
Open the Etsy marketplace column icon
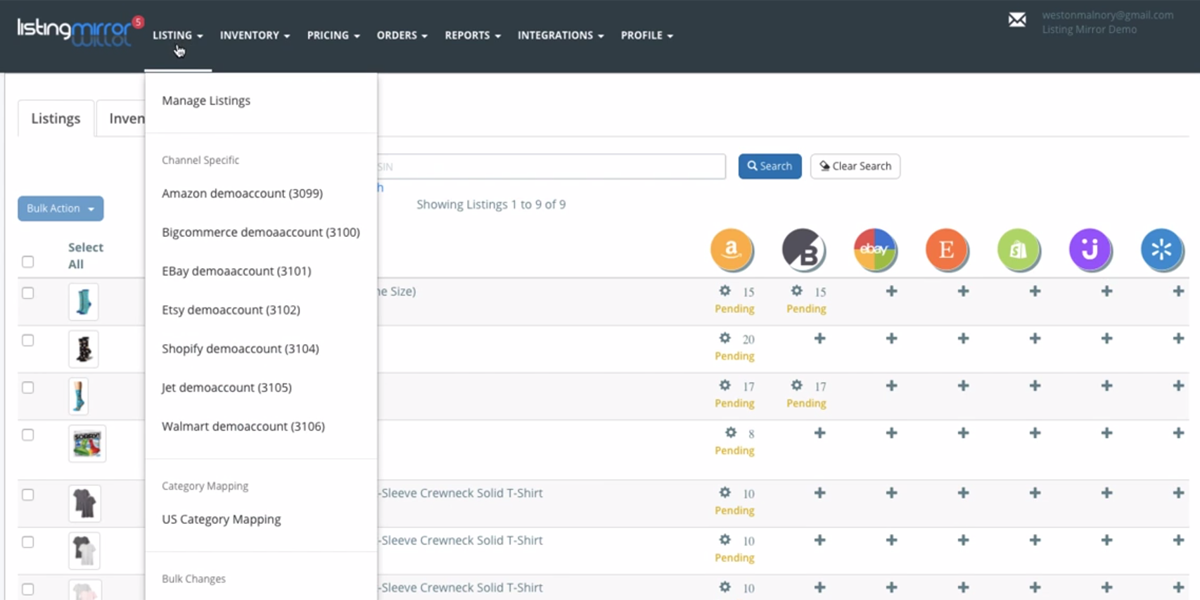[x=947, y=249]
